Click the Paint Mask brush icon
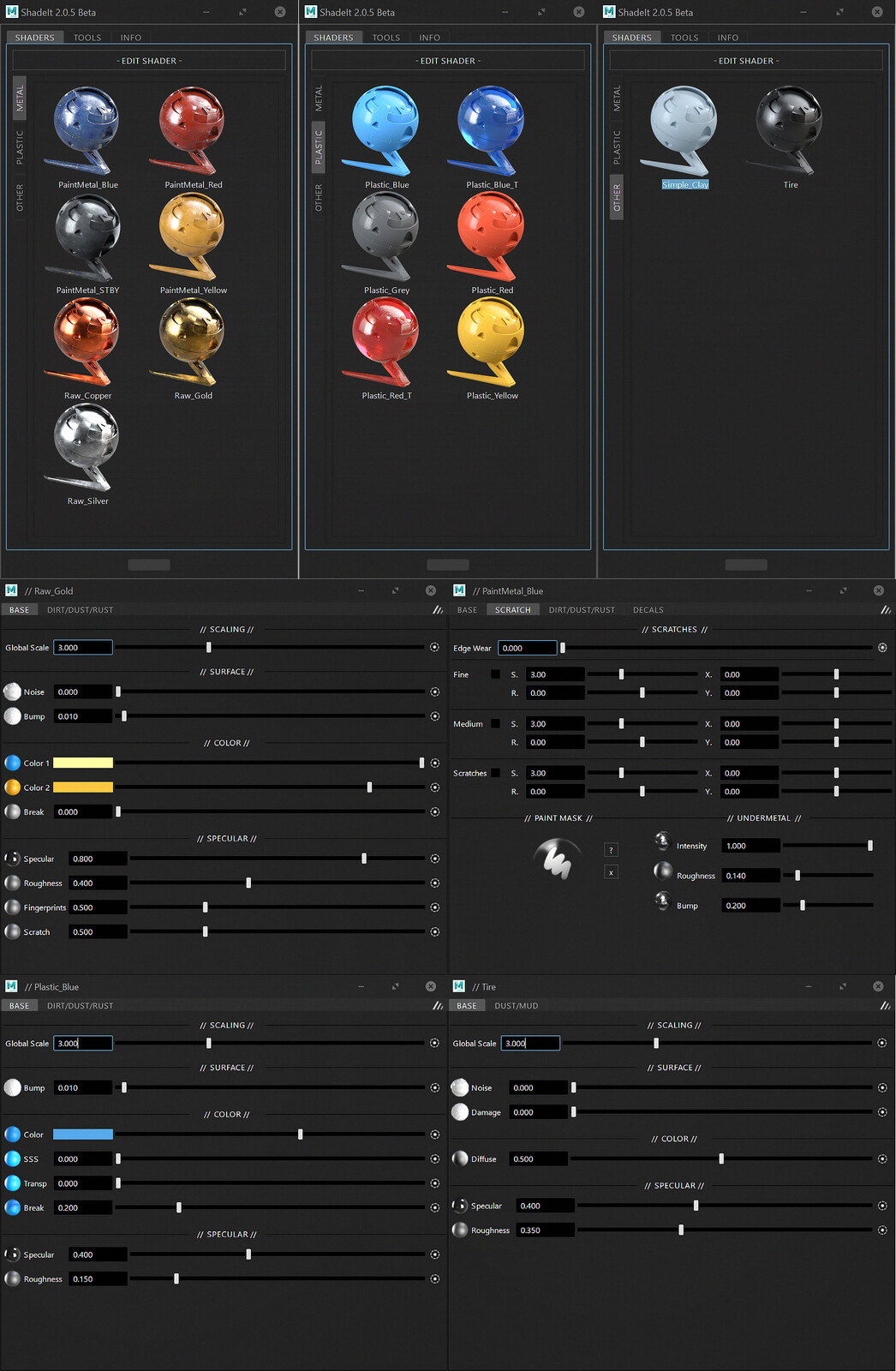This screenshot has width=896, height=1371. (557, 860)
